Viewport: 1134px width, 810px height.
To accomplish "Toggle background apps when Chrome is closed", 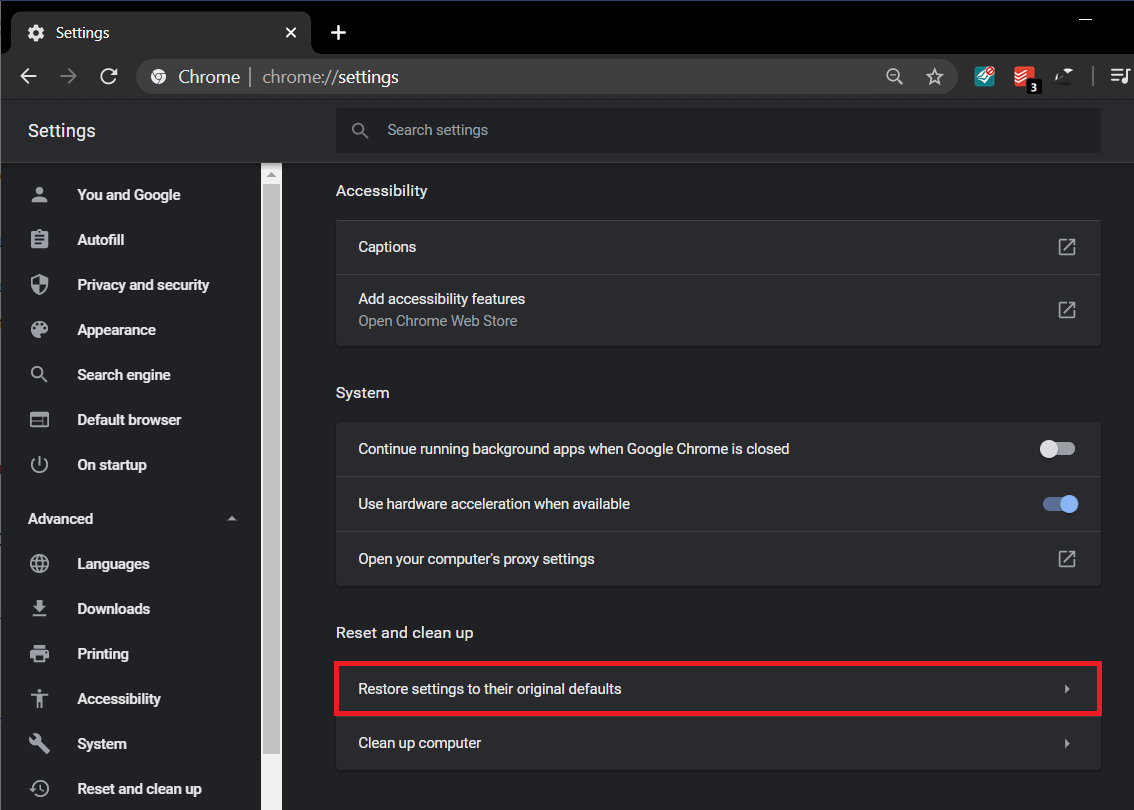I will (1058, 449).
